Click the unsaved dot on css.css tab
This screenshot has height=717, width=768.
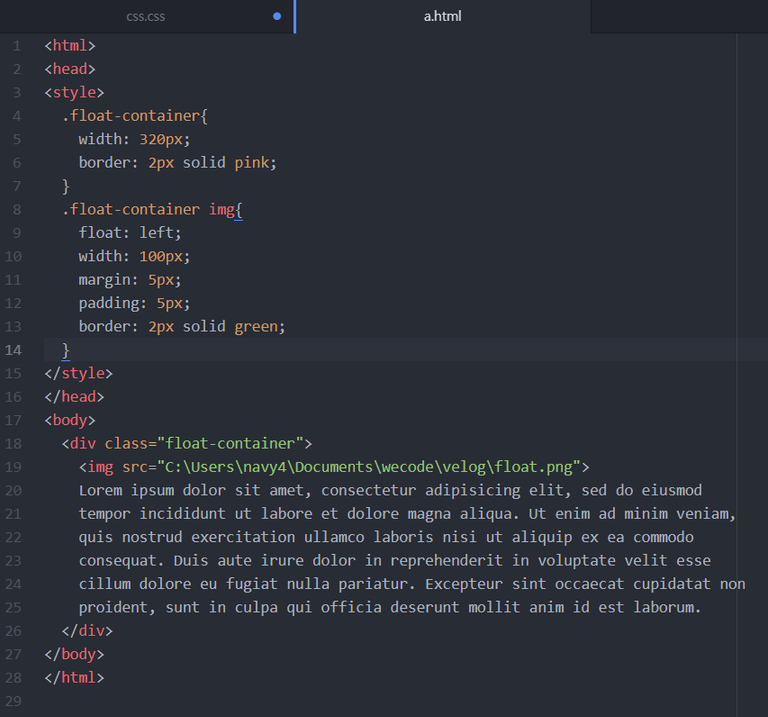click(x=277, y=16)
